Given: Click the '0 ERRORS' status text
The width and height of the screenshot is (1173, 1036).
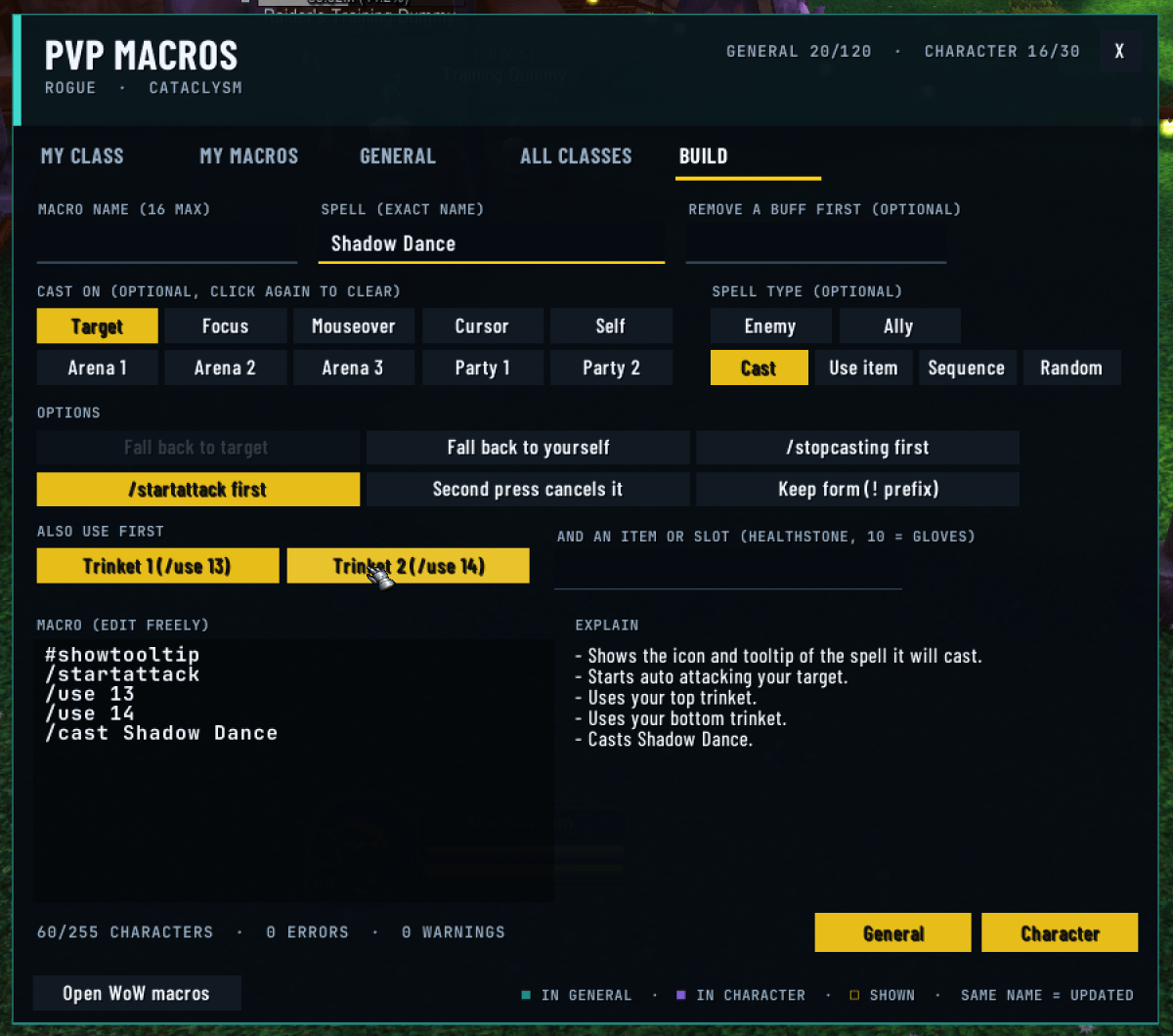Looking at the screenshot, I should (x=308, y=932).
